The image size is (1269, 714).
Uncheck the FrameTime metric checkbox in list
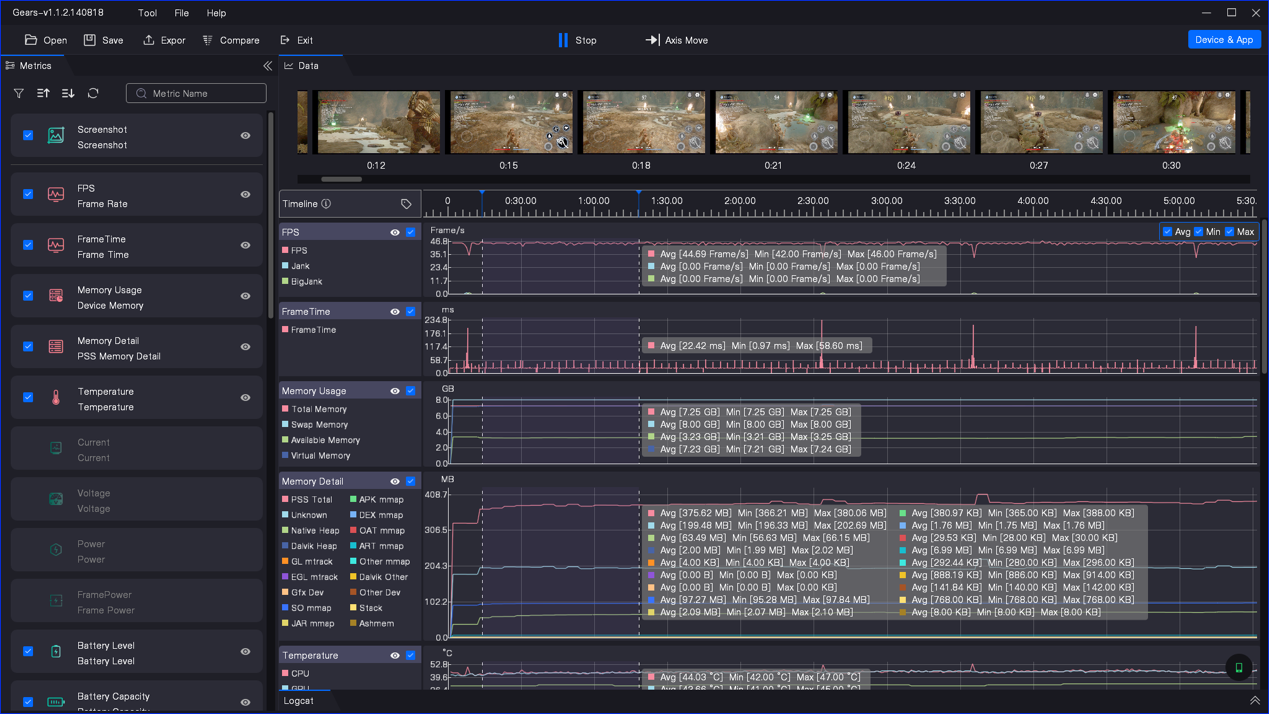click(x=28, y=246)
